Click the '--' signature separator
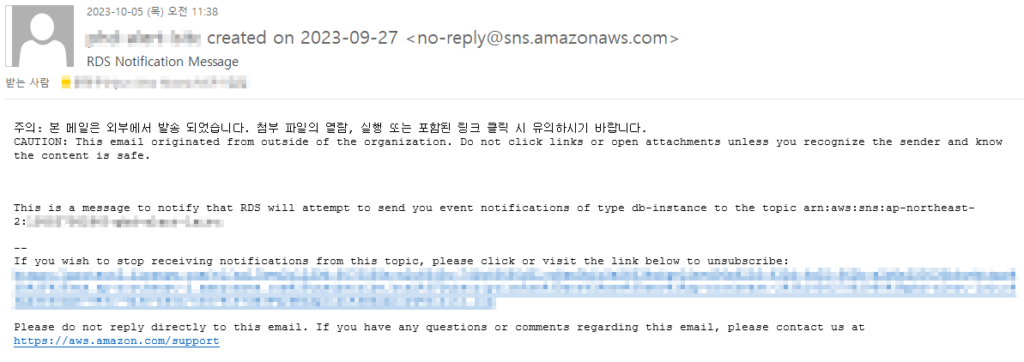The image size is (1024, 362). point(20,249)
